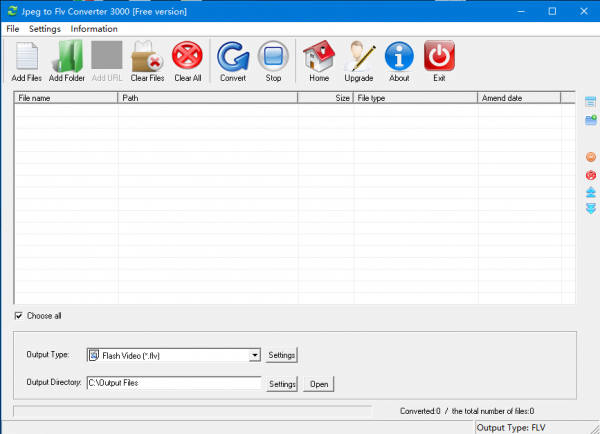Open the Home page icon
Image resolution: width=600 pixels, height=434 pixels.
[319, 60]
